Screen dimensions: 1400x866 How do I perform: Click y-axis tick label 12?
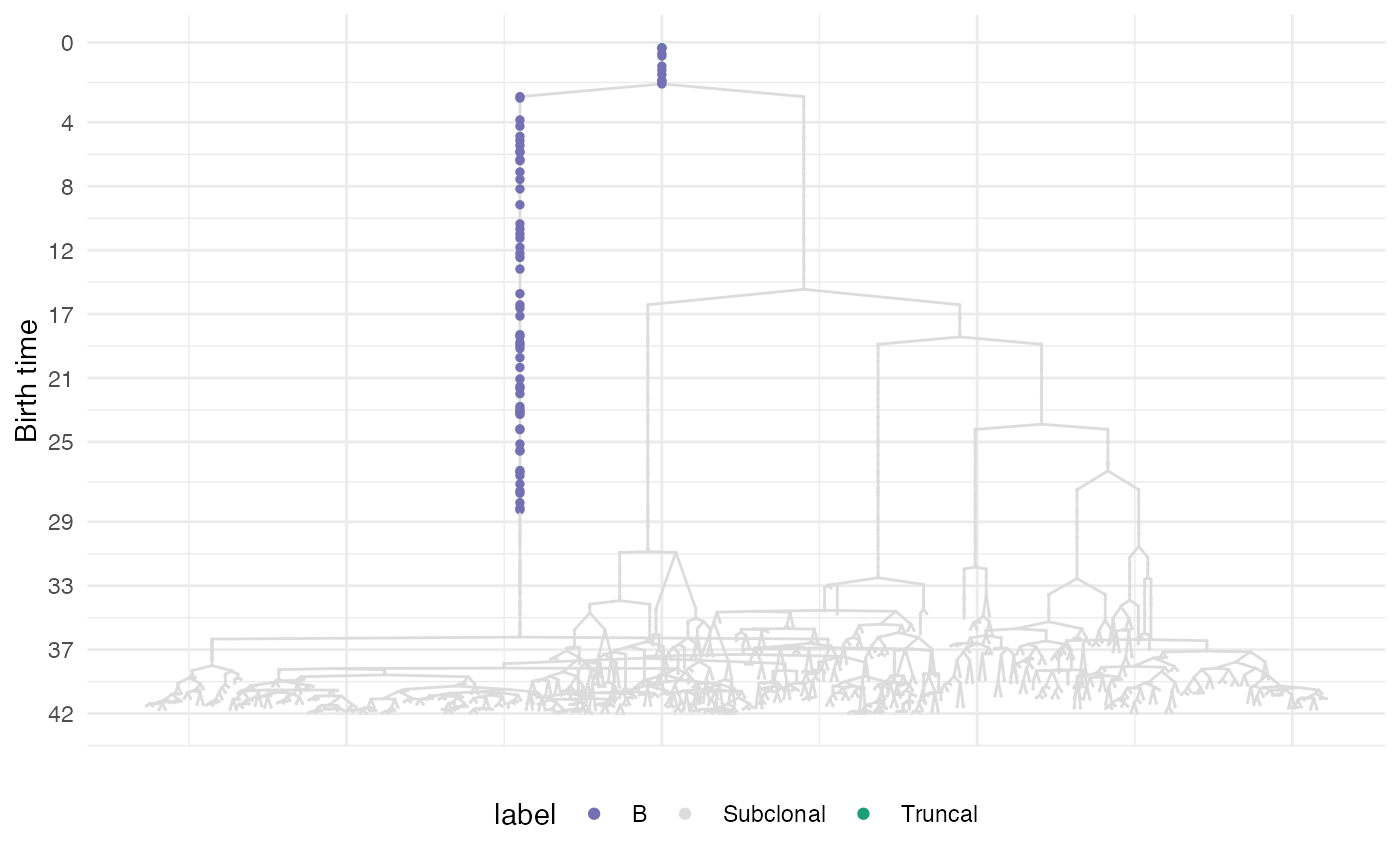[62, 251]
